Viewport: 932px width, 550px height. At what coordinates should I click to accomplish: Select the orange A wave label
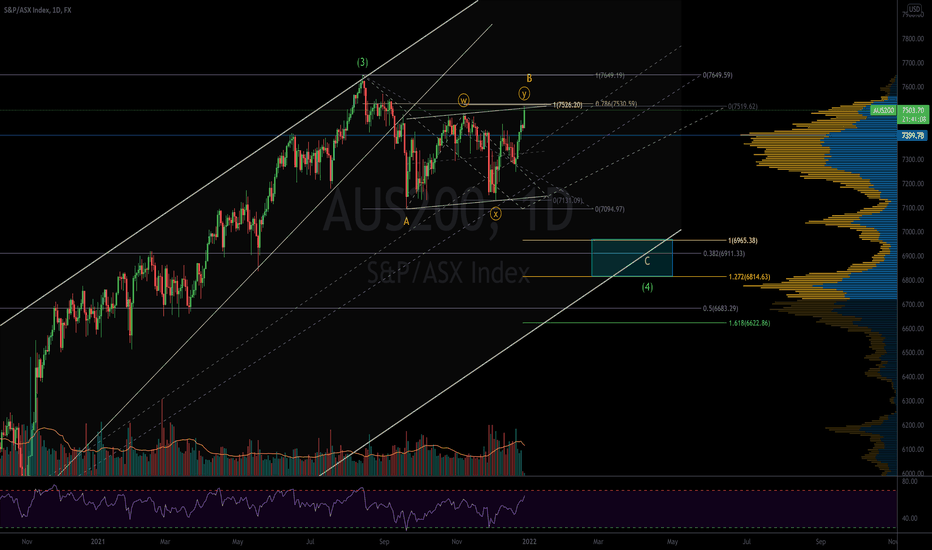[x=407, y=222]
